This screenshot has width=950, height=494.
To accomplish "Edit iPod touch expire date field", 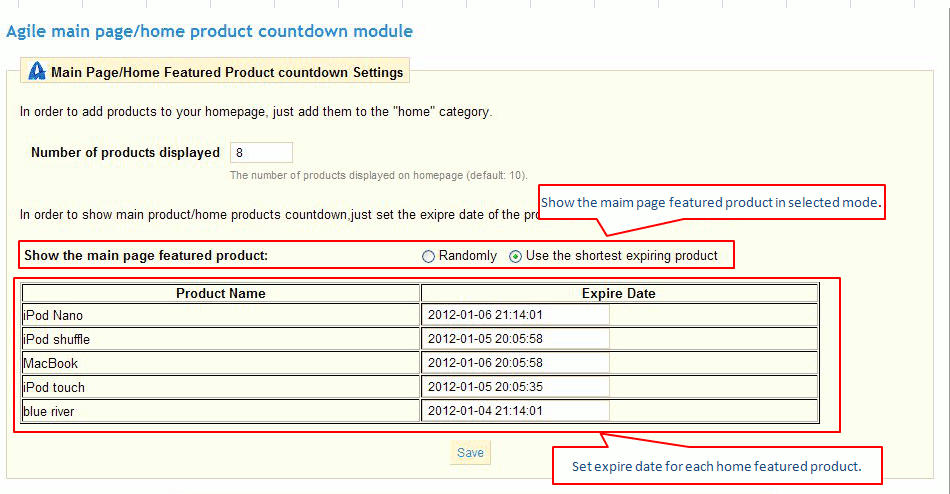I will [x=516, y=387].
